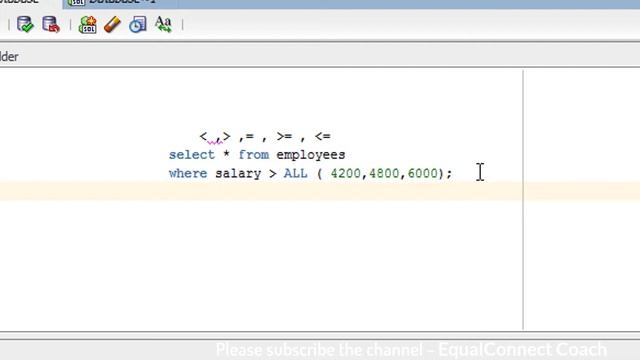
Task: Click the 'ALL' keyword
Action: [296, 173]
